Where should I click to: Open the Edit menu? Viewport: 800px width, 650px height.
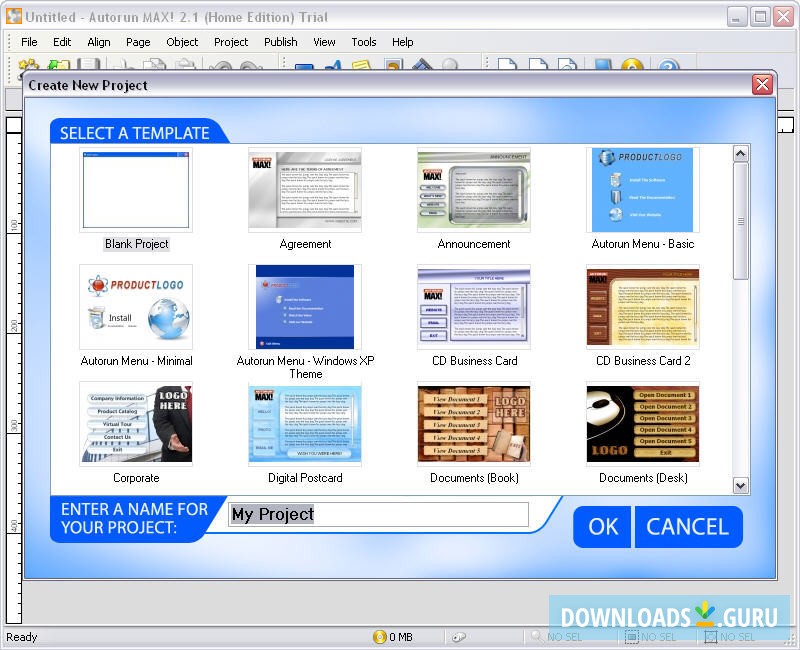(x=62, y=42)
